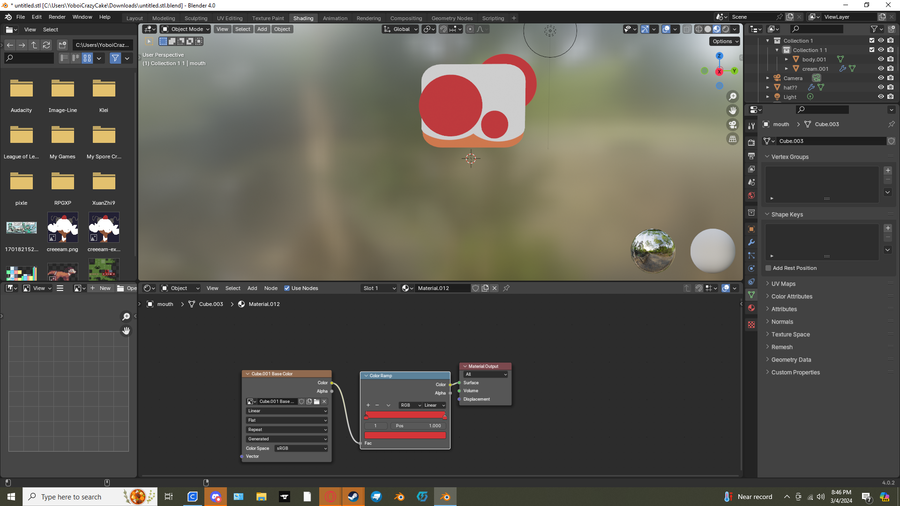This screenshot has height=506, width=900.
Task: Select rendered viewport shading icon
Action: (726, 29)
